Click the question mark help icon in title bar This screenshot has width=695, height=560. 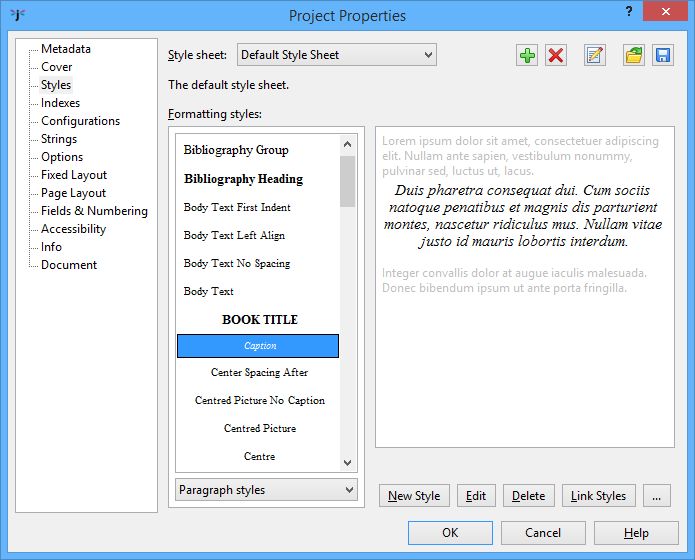pos(629,12)
